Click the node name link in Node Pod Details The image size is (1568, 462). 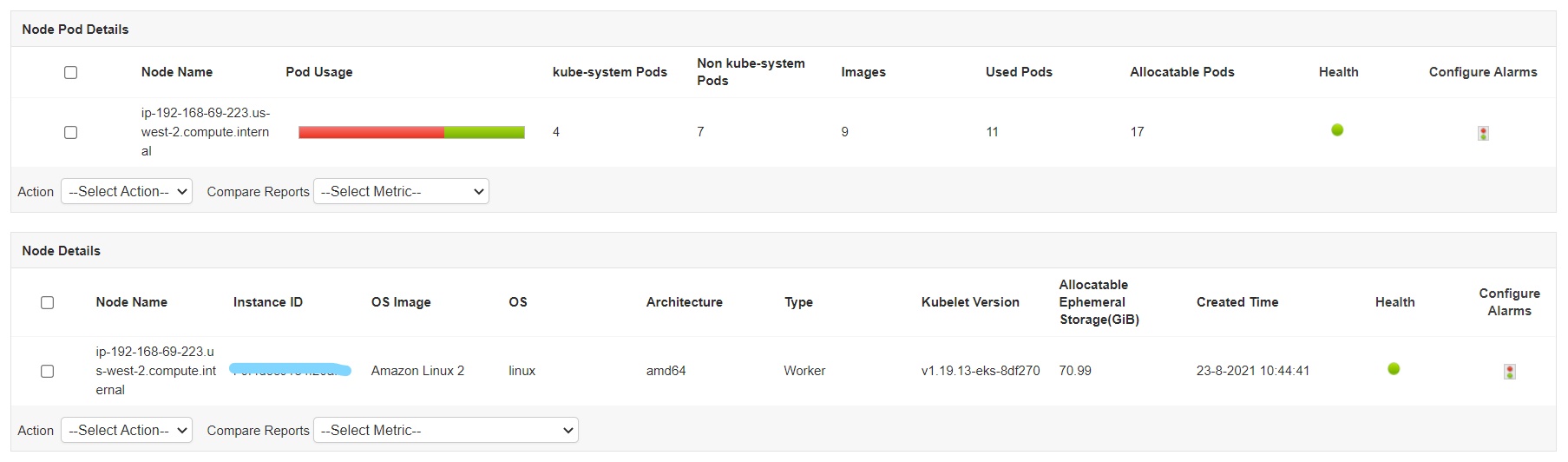coord(205,132)
